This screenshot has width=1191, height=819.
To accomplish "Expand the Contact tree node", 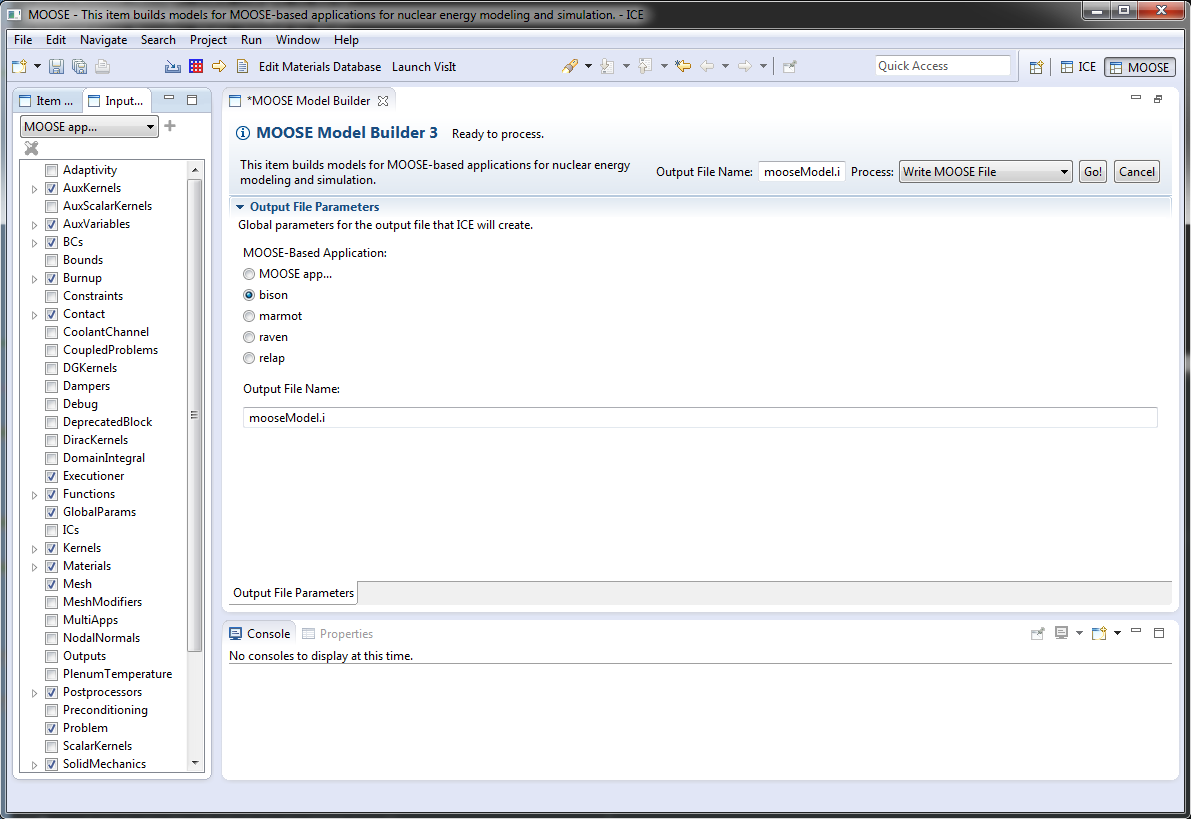I will 34,315.
